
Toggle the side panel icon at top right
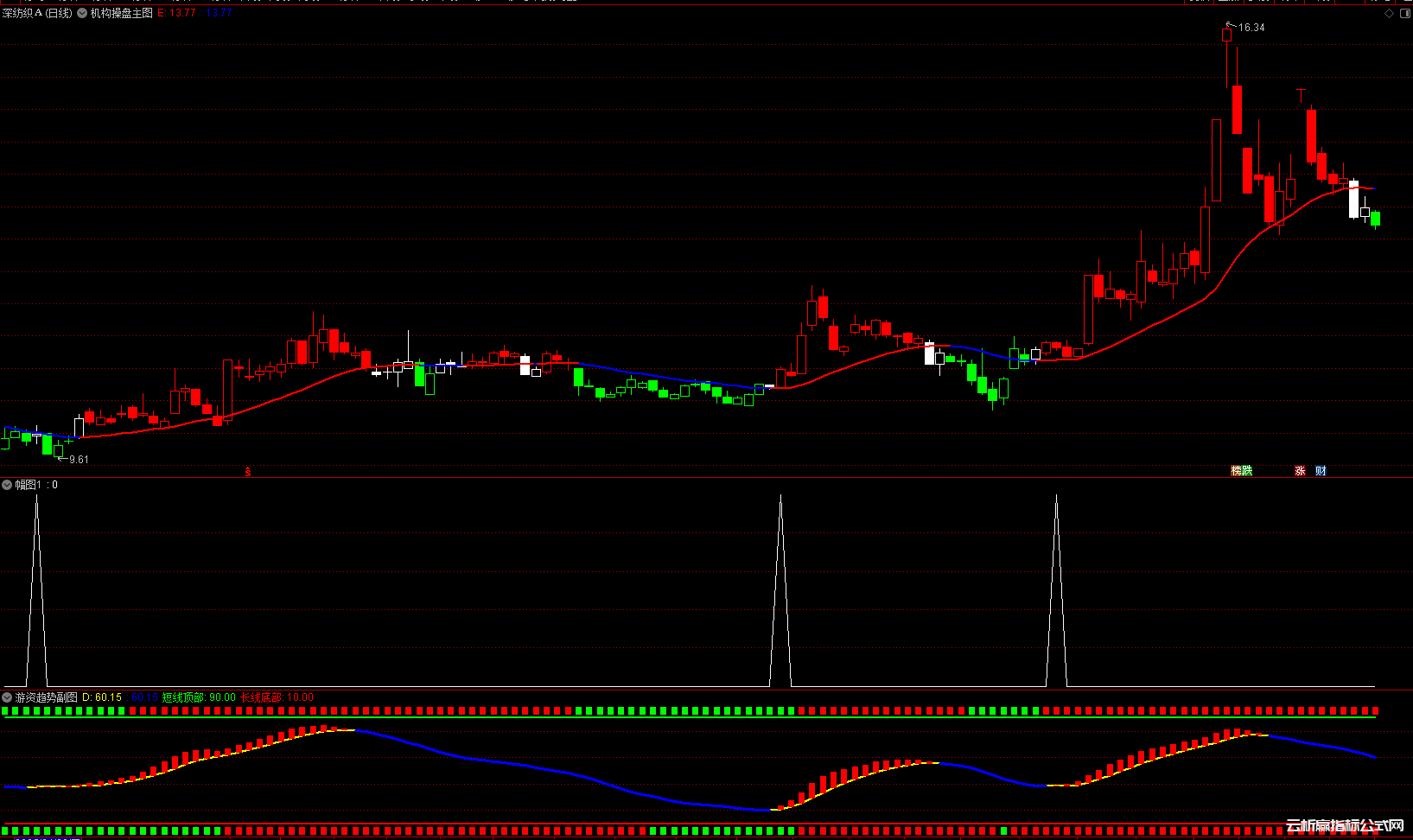click(x=1406, y=14)
